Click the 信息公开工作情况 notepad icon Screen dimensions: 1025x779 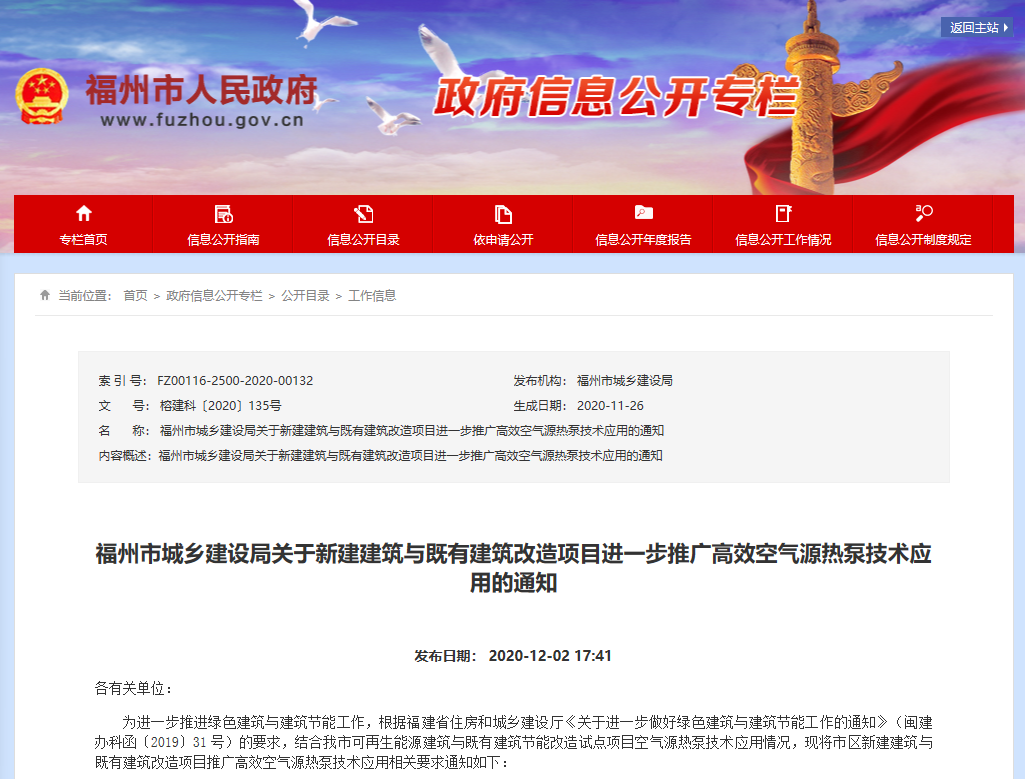pyautogui.click(x=783, y=213)
